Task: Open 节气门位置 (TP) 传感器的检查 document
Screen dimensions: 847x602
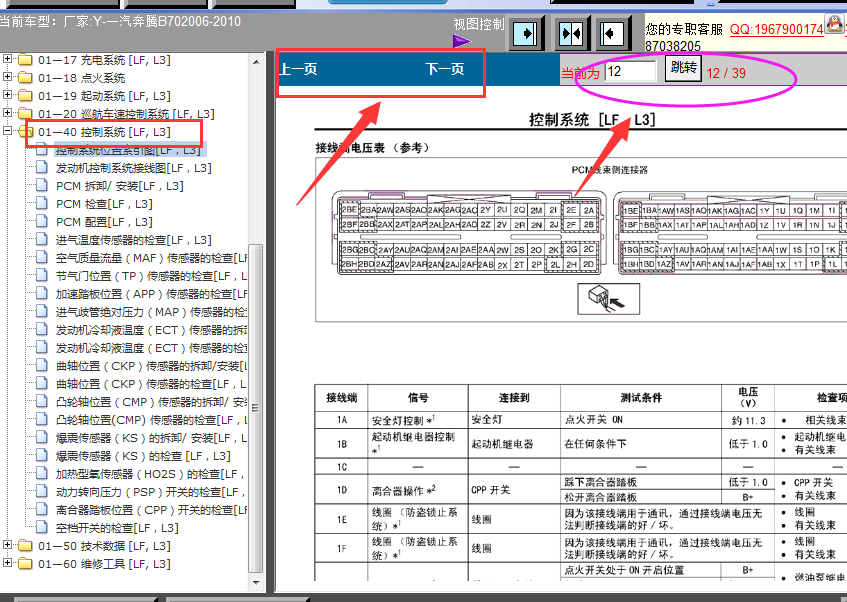Action: pyautogui.click(x=151, y=276)
